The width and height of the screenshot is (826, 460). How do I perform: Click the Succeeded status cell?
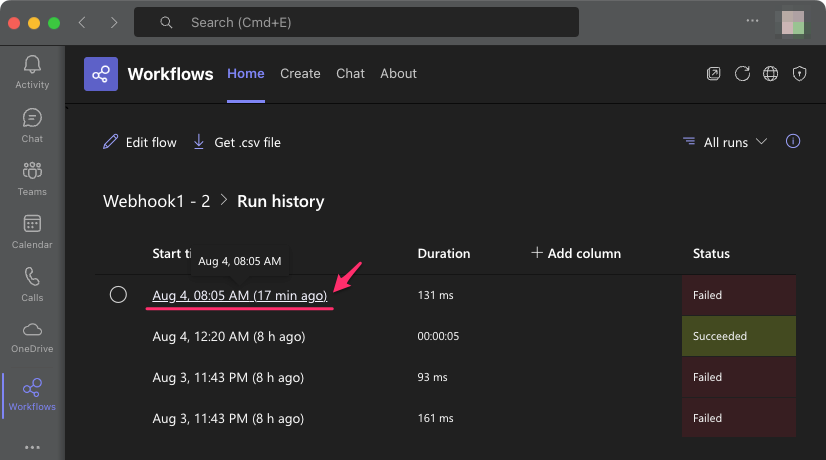(739, 336)
